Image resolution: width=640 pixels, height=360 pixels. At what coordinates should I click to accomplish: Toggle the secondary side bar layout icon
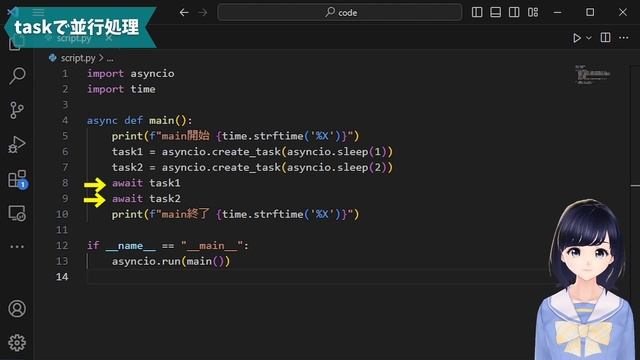click(x=514, y=12)
